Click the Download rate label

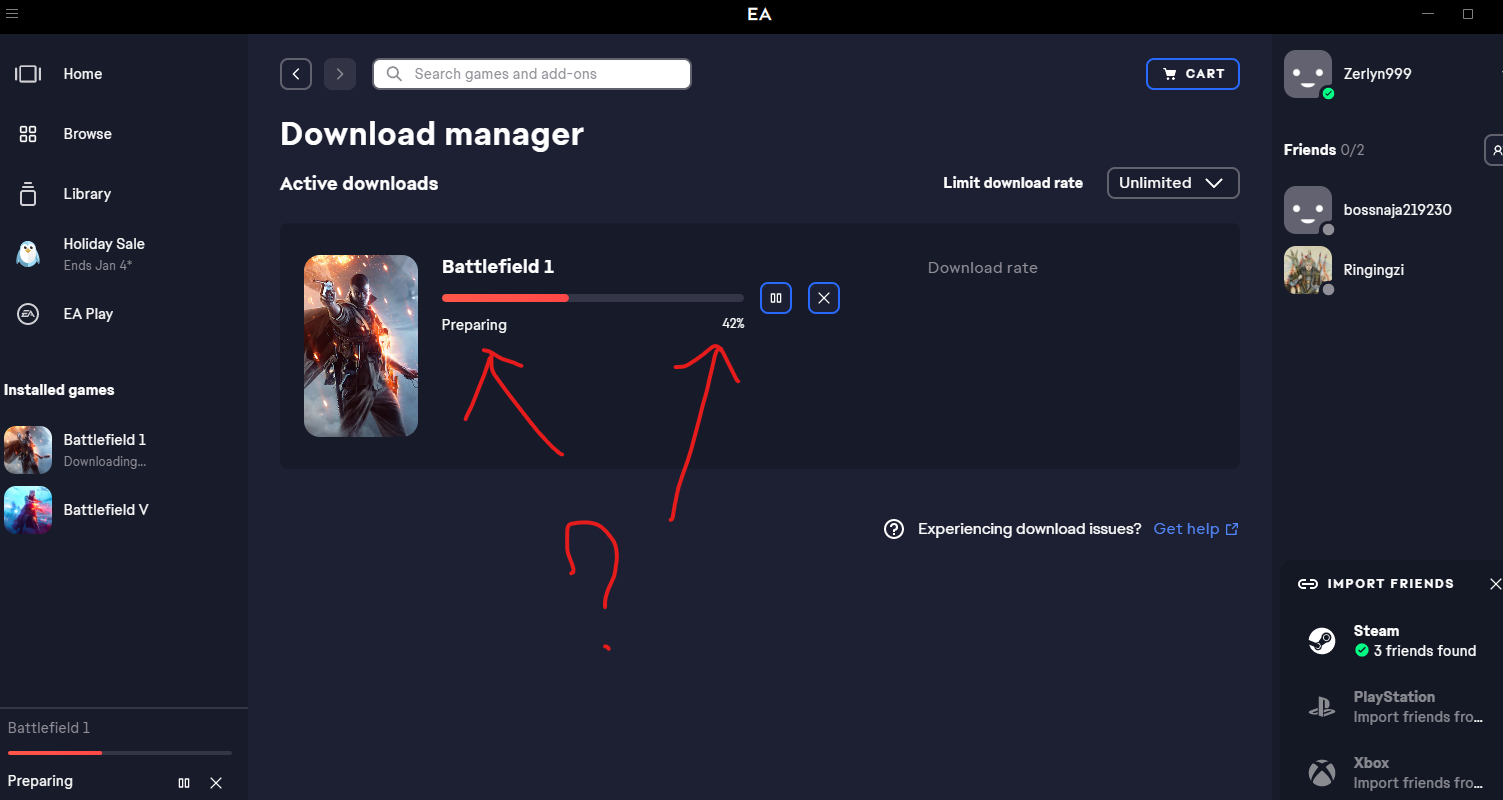(x=983, y=268)
